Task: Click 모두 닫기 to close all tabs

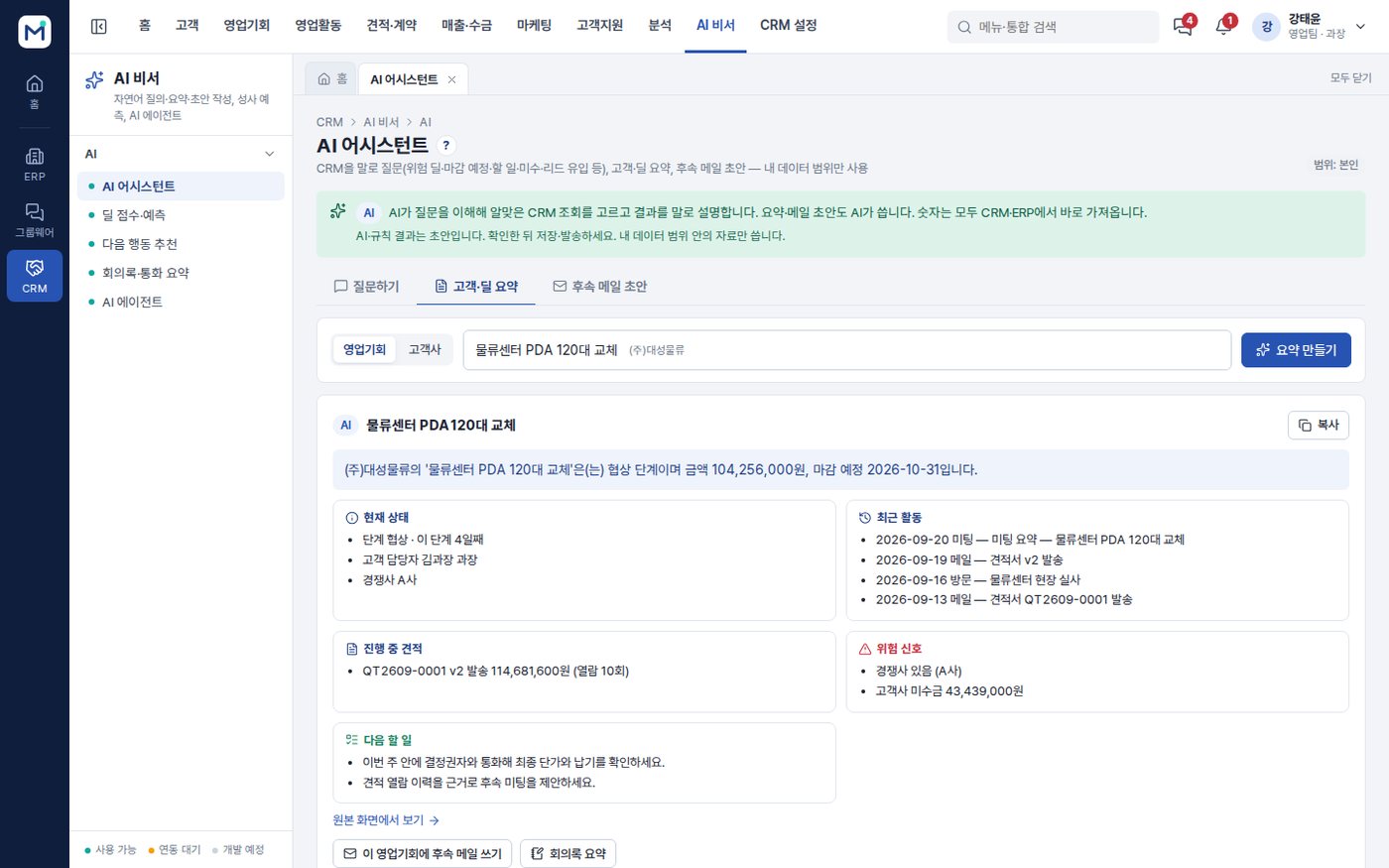Action: [x=1351, y=78]
